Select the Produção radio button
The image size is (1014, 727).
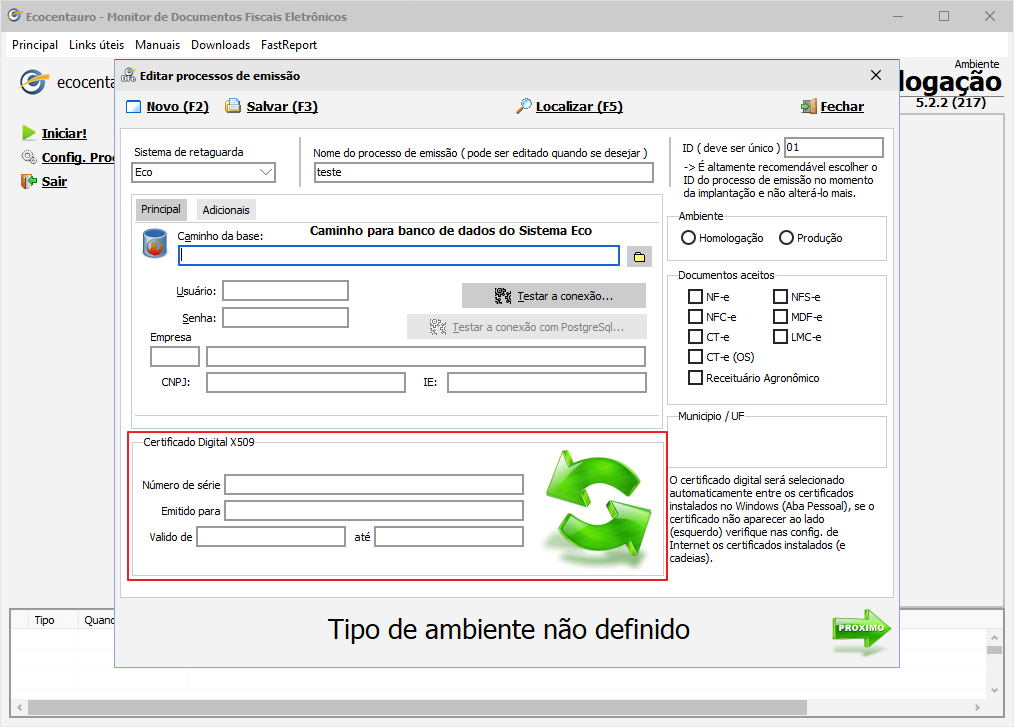pos(786,238)
